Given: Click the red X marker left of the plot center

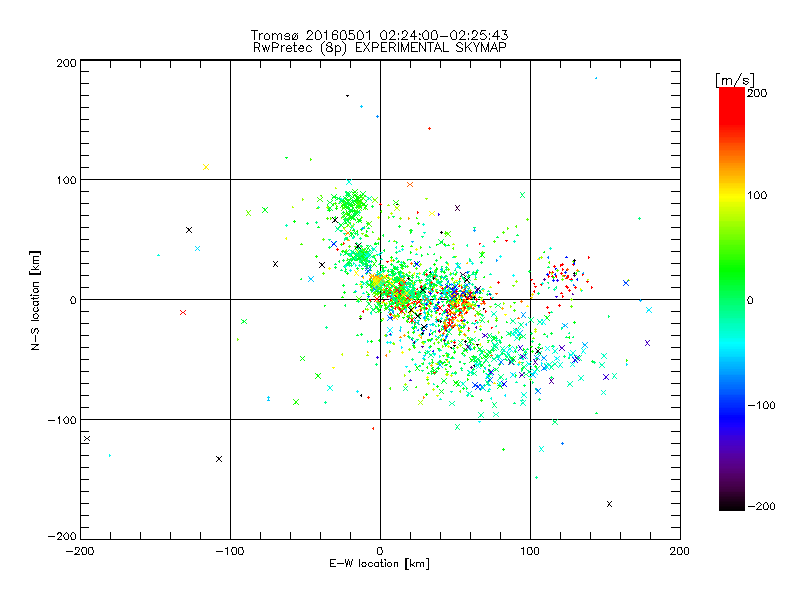Looking at the screenshot, I should pyautogui.click(x=183, y=312).
